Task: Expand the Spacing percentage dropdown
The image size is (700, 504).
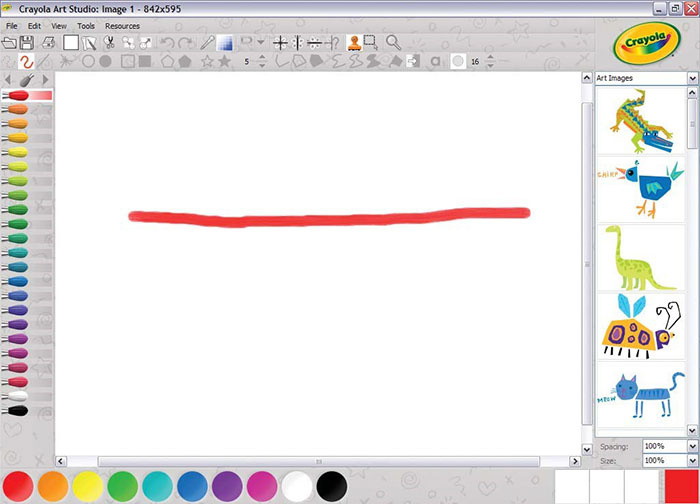Action: (x=692, y=446)
